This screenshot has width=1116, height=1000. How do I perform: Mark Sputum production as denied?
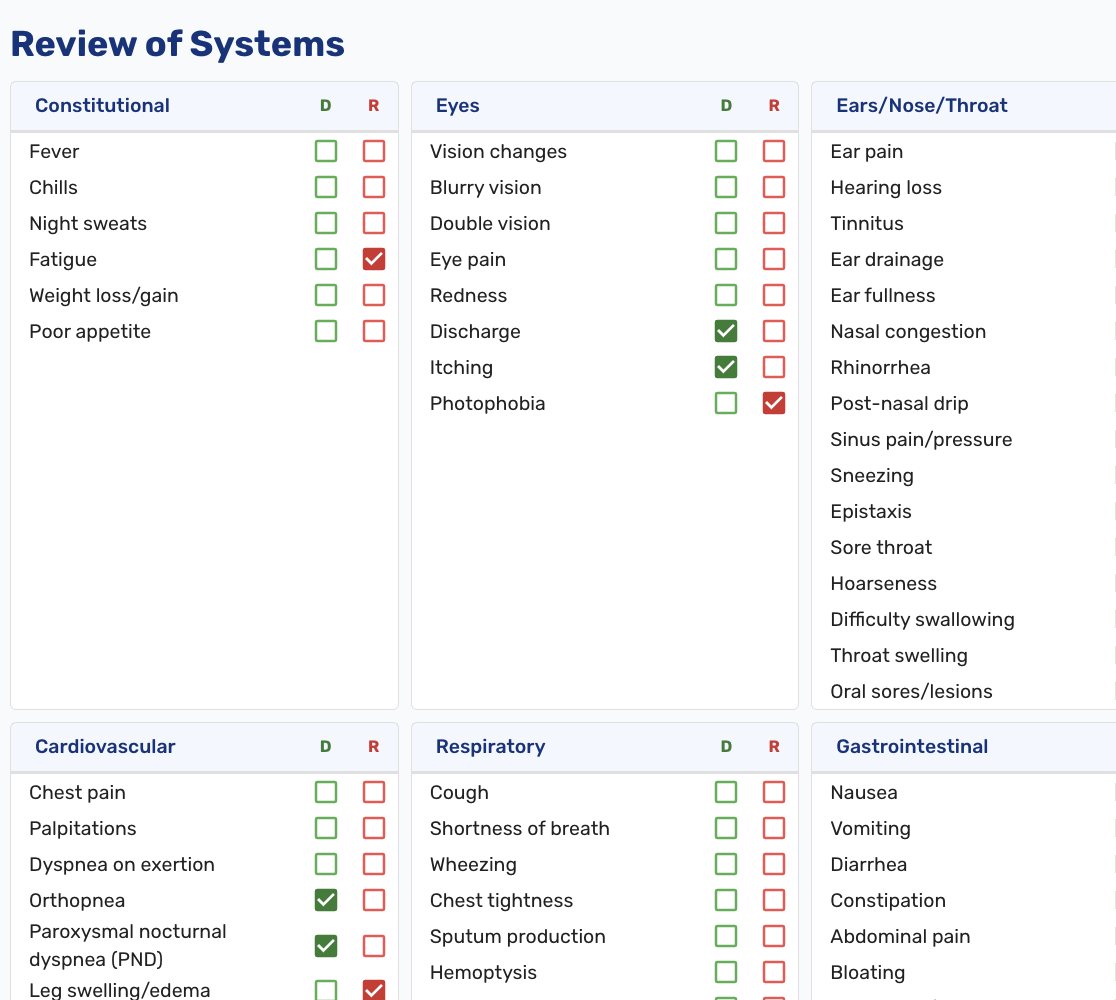tap(726, 936)
